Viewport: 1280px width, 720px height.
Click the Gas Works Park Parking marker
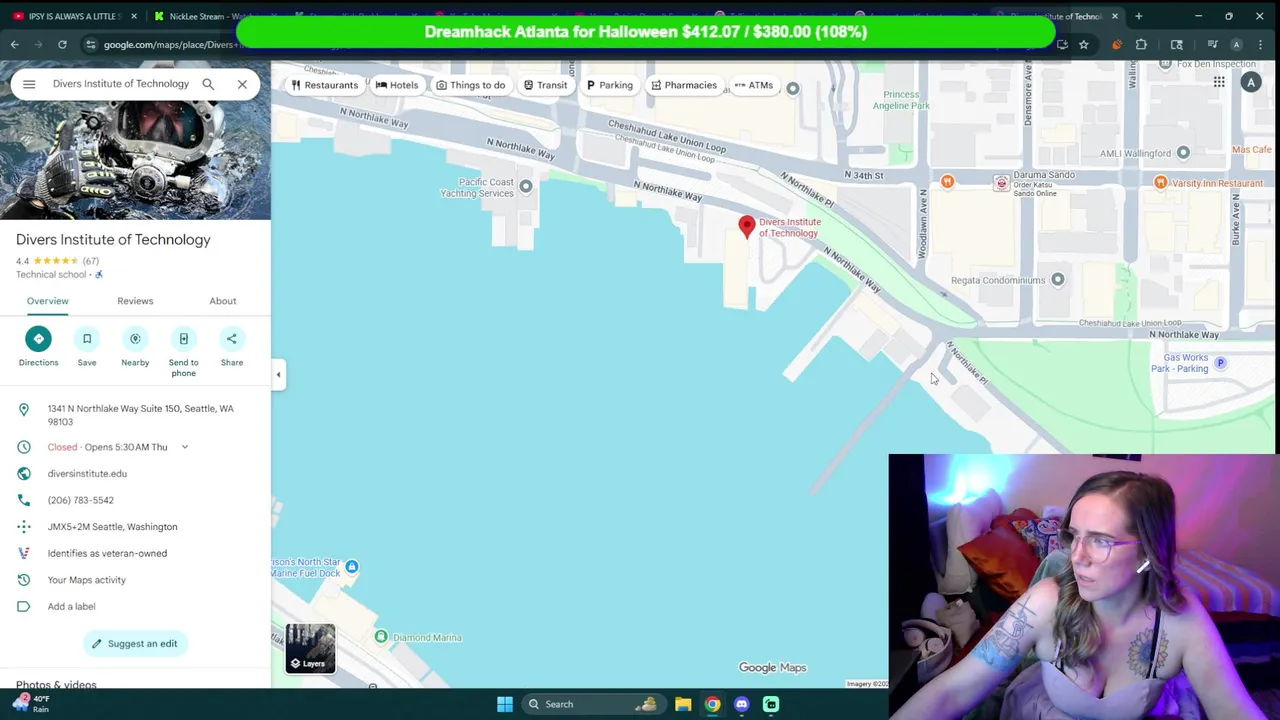click(1220, 363)
